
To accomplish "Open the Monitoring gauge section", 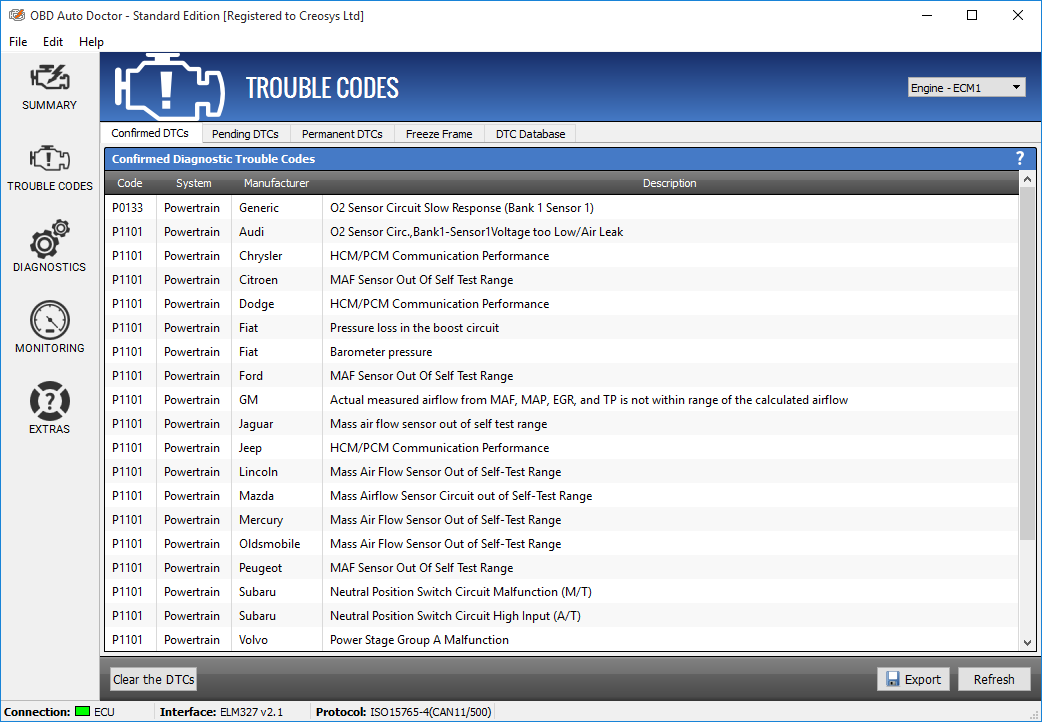I will pyautogui.click(x=49, y=327).
